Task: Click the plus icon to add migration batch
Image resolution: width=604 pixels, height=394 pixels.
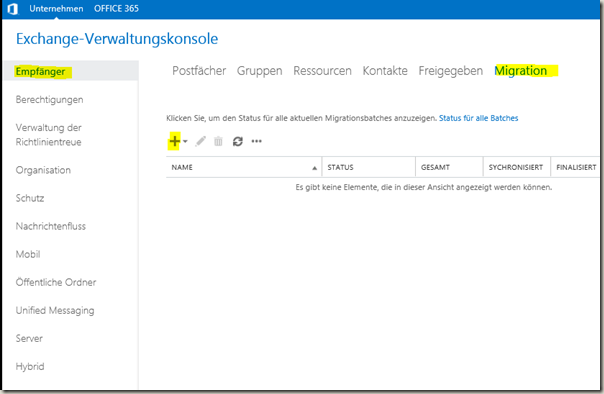Action: coord(174,141)
